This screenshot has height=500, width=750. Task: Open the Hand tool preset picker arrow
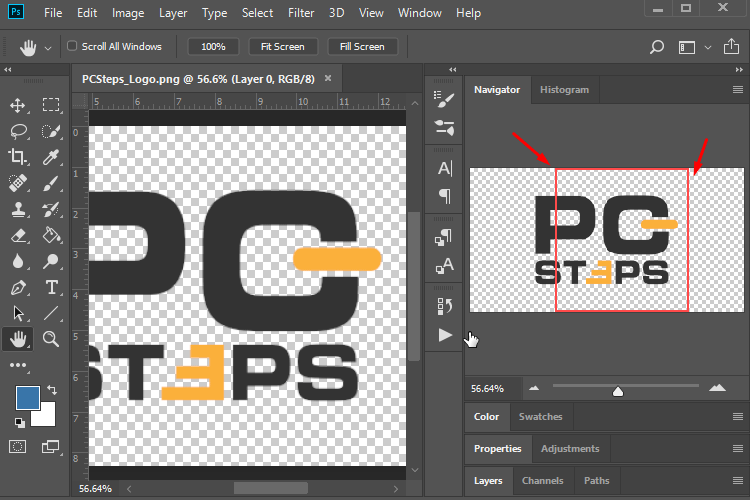point(48,48)
